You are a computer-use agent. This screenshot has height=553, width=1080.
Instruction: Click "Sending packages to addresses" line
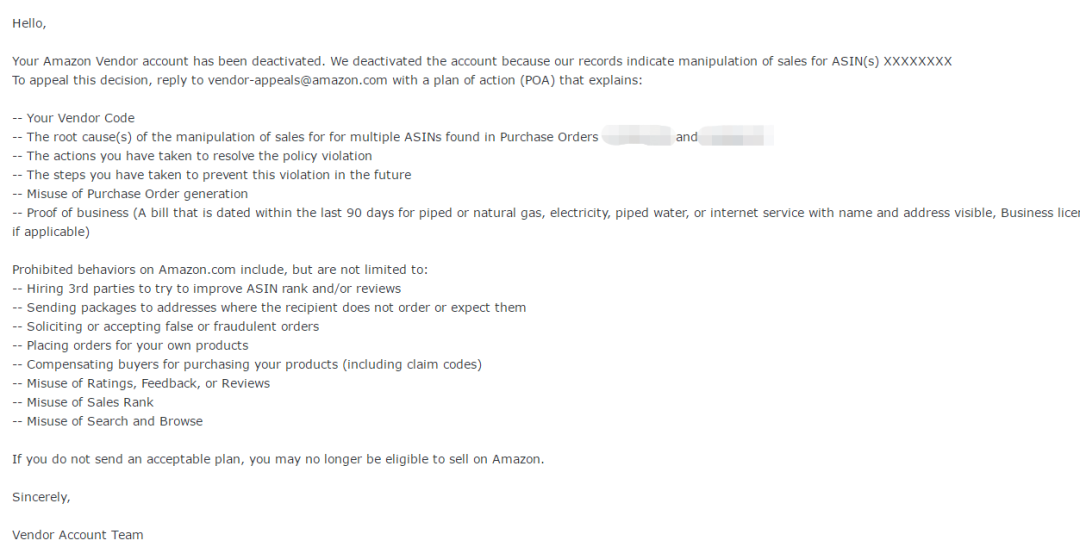pyautogui.click(x=269, y=308)
